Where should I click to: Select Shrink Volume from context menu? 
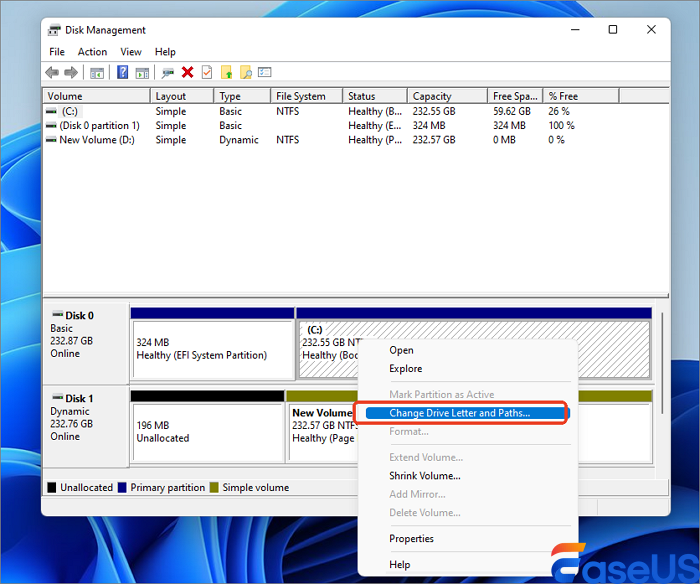(x=425, y=476)
